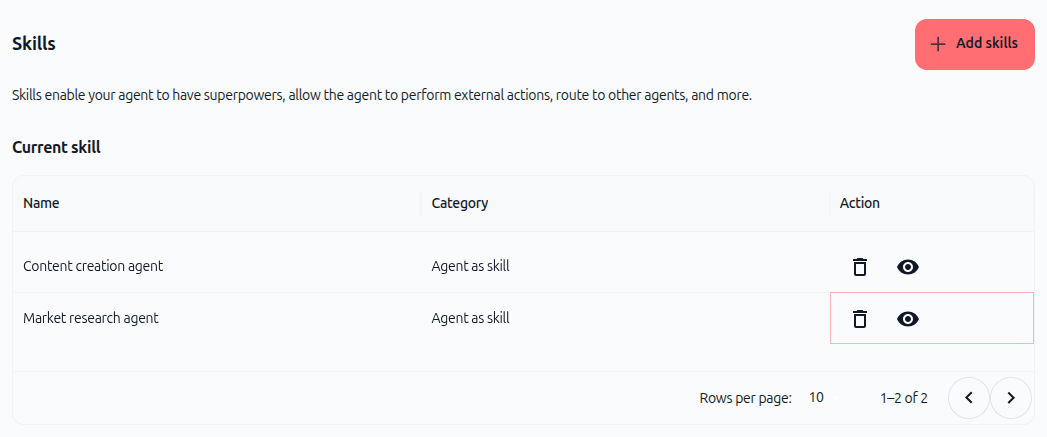Click the Current skill subheading

coord(56,148)
